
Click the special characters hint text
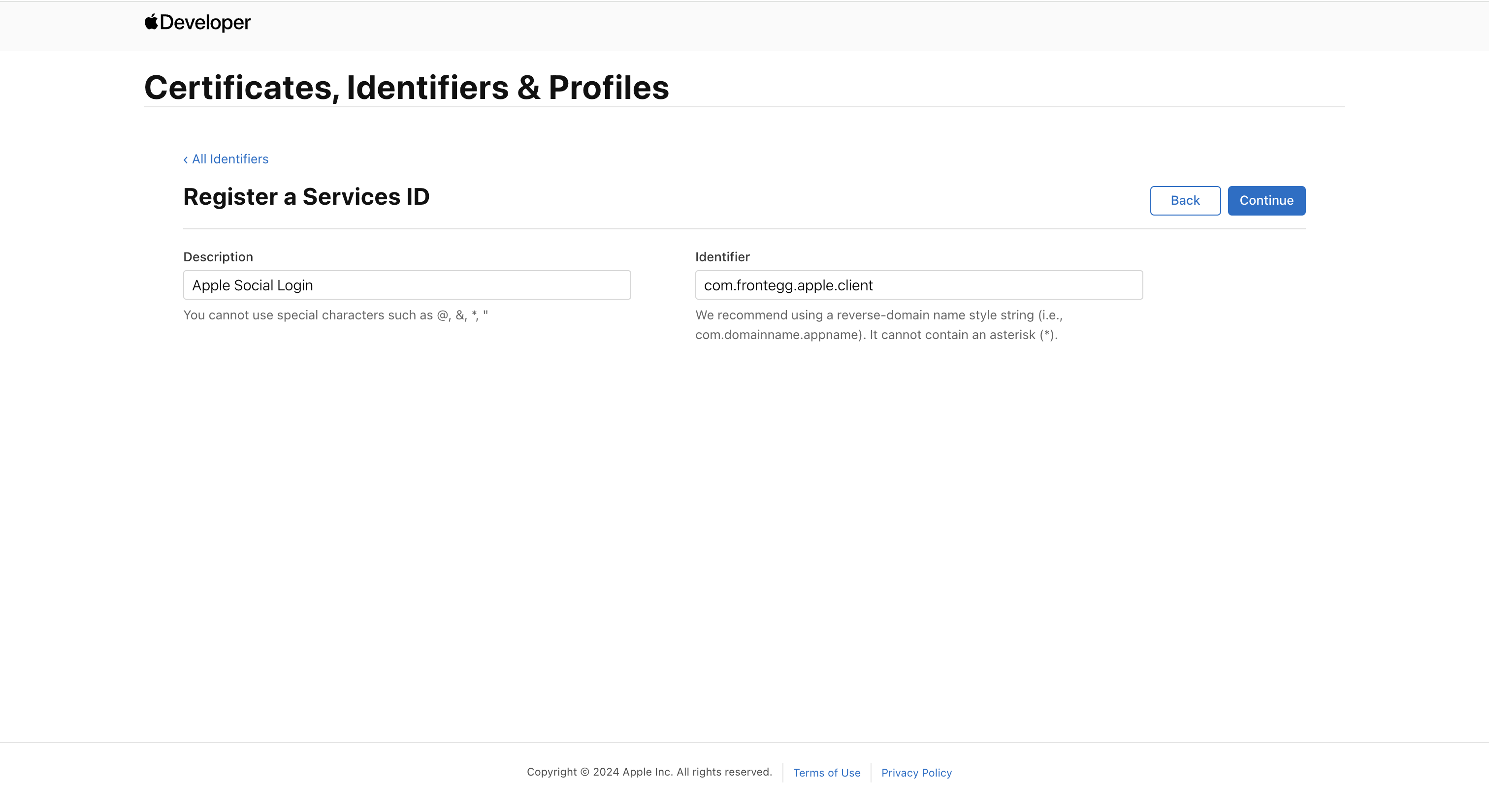coord(335,315)
